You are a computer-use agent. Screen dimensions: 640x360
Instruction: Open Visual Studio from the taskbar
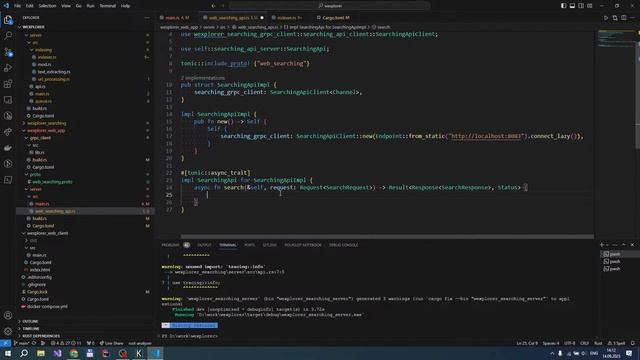tap(57, 353)
